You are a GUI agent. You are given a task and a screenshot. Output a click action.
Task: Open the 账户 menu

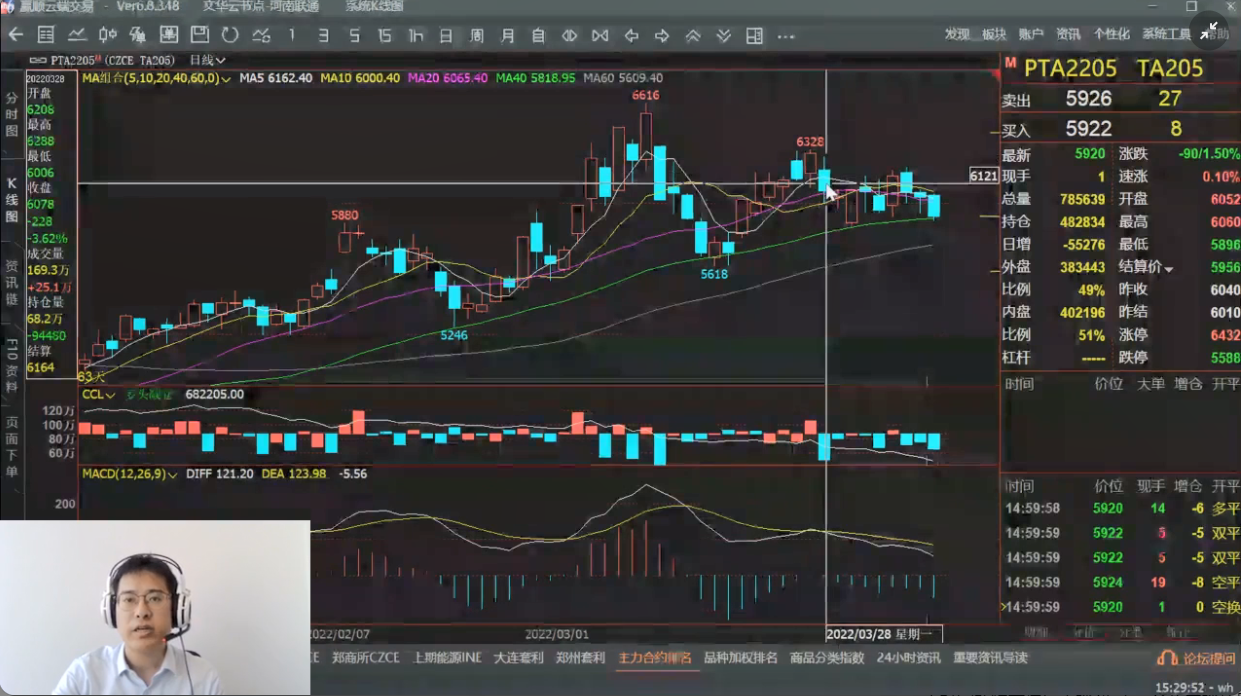tap(1031, 34)
